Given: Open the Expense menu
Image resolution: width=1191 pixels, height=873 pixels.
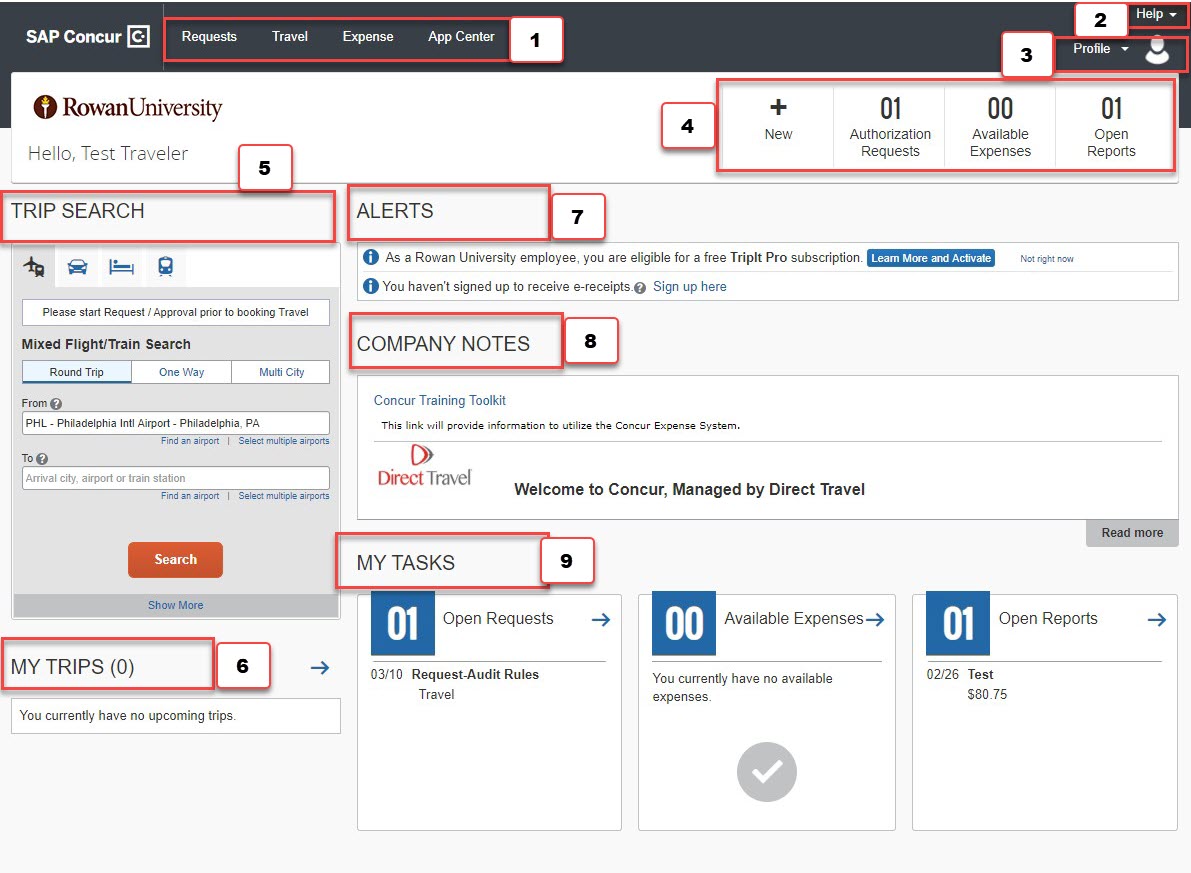Looking at the screenshot, I should [368, 37].
